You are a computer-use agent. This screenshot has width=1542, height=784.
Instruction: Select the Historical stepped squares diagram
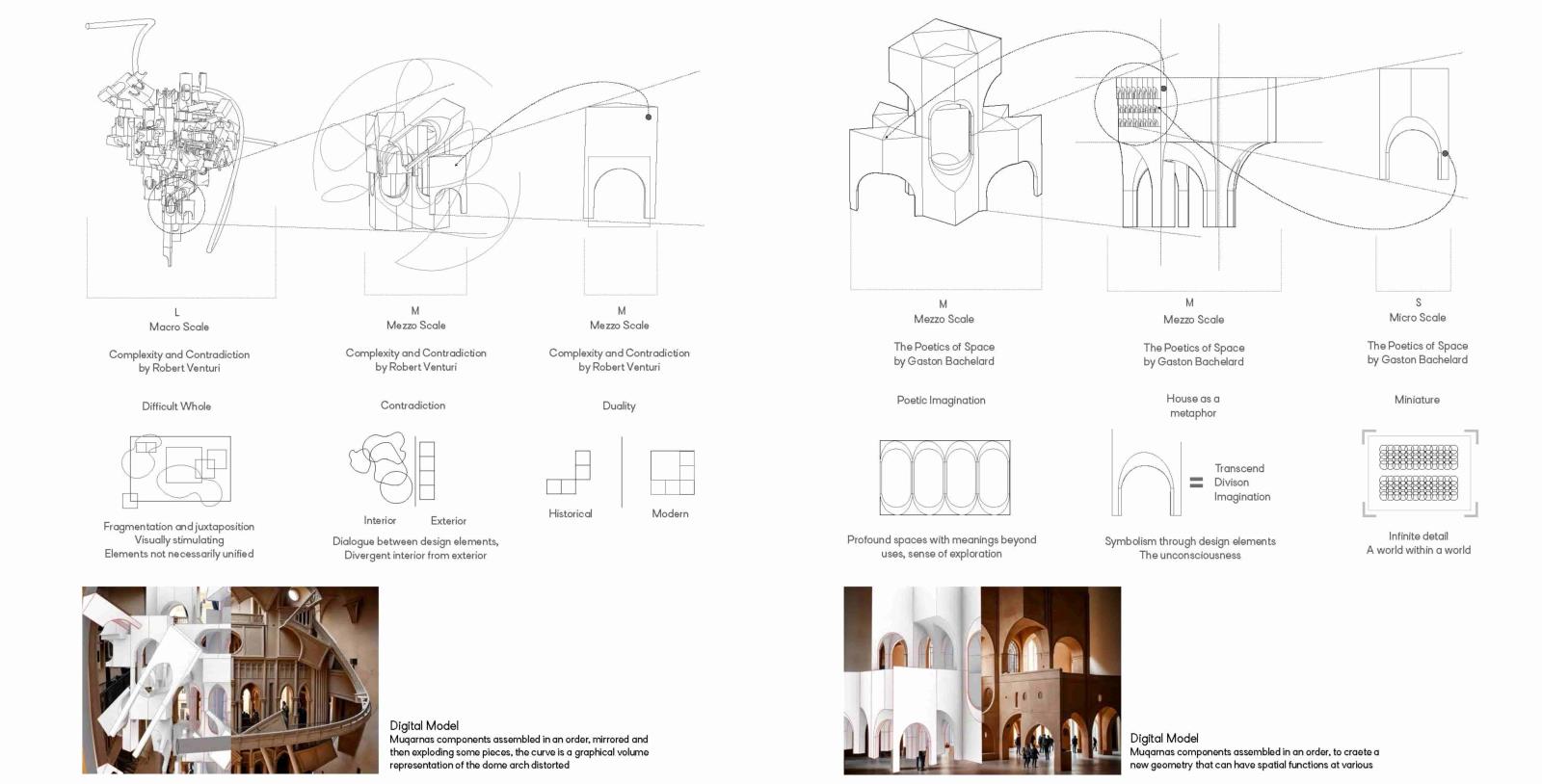[x=569, y=473]
